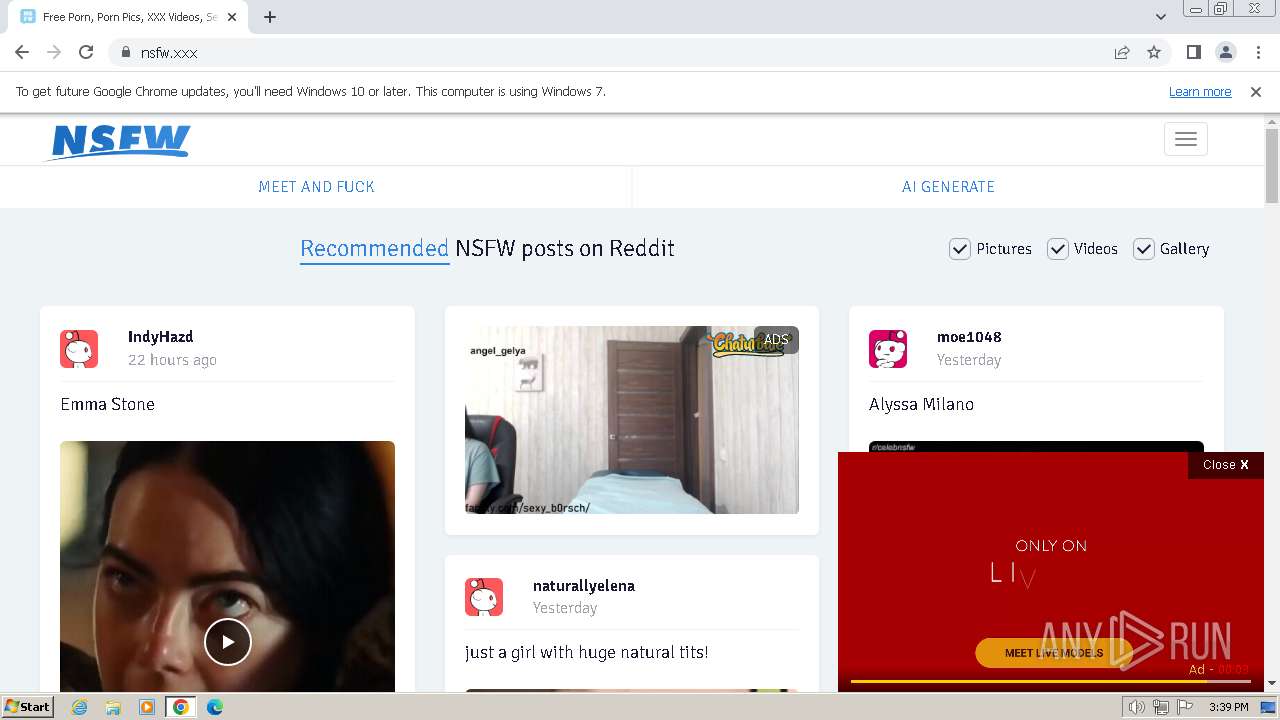The height and width of the screenshot is (720, 1280).
Task: Bookmark this tab with the star icon
Action: pyautogui.click(x=1154, y=52)
